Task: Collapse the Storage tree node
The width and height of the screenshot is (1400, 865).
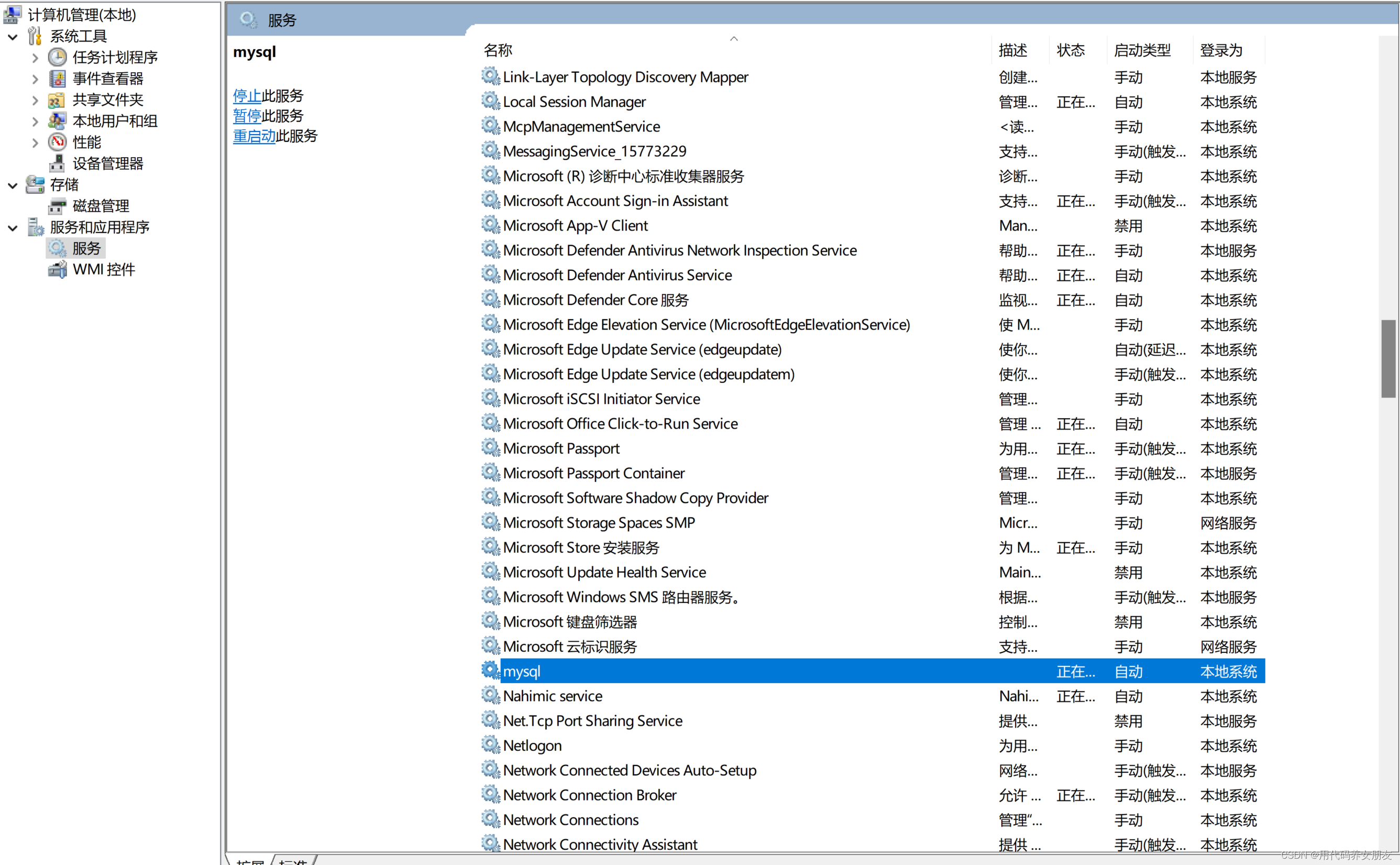Action: [13, 185]
